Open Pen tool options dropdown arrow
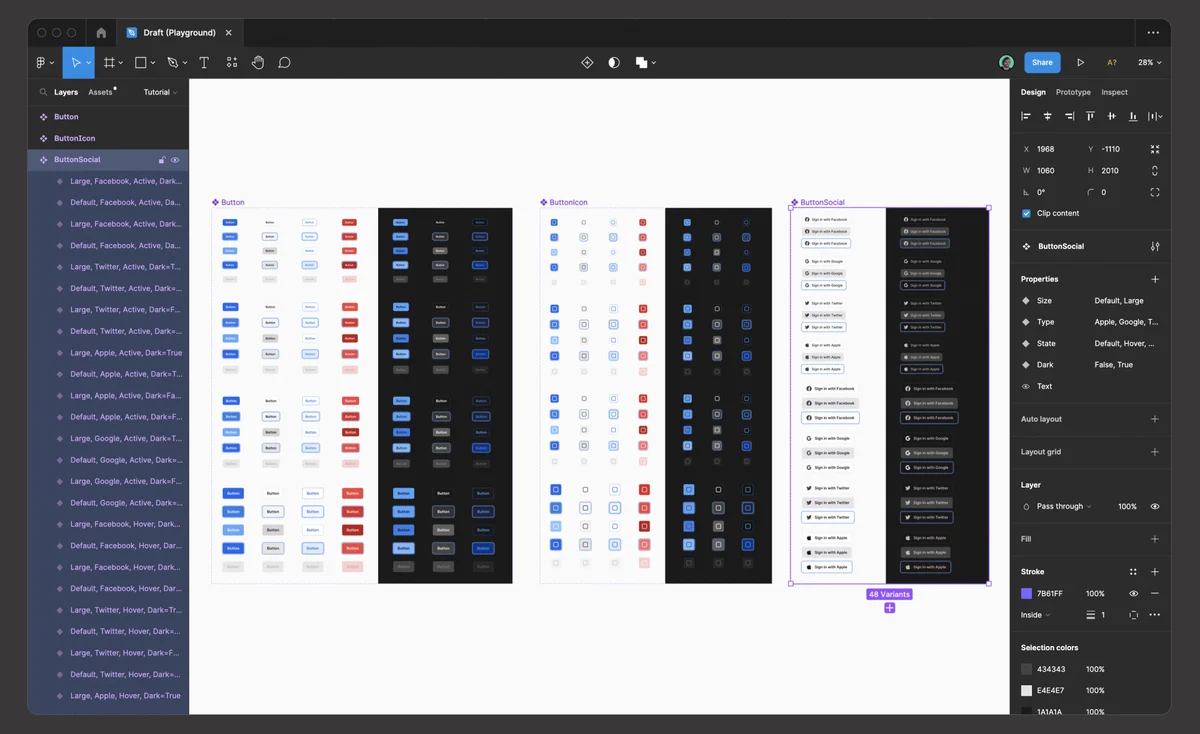This screenshot has width=1200, height=734. pyautogui.click(x=185, y=63)
